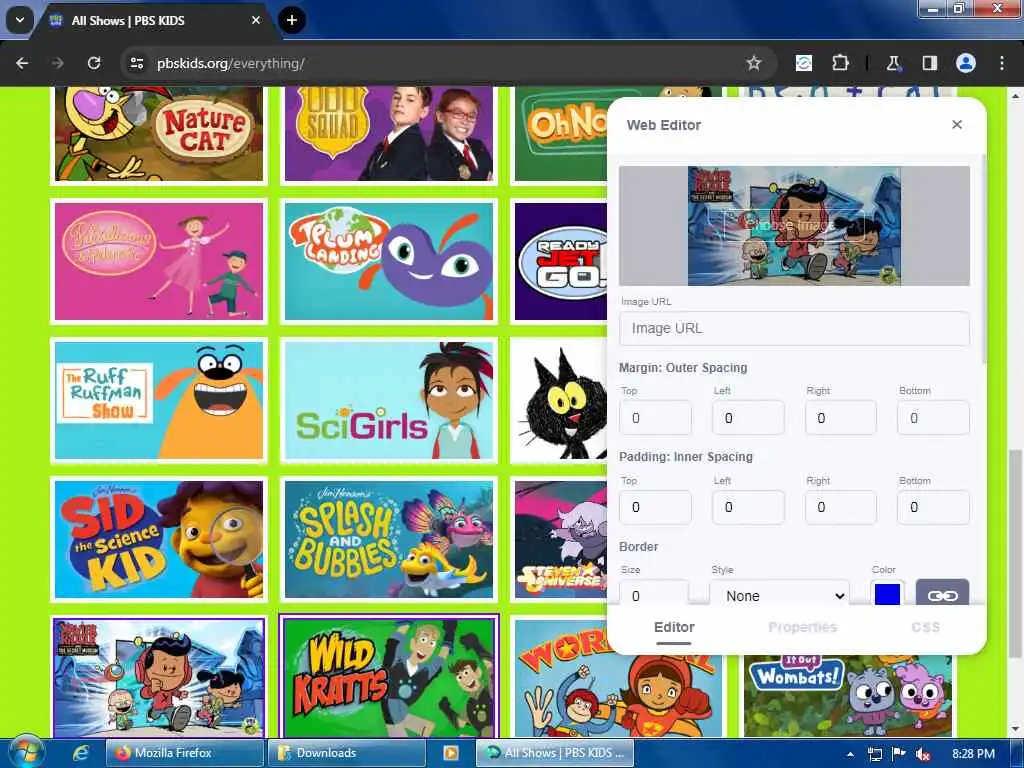Viewport: 1024px width, 768px height.
Task: Open Sid the Science Kid tile
Action: (x=159, y=539)
